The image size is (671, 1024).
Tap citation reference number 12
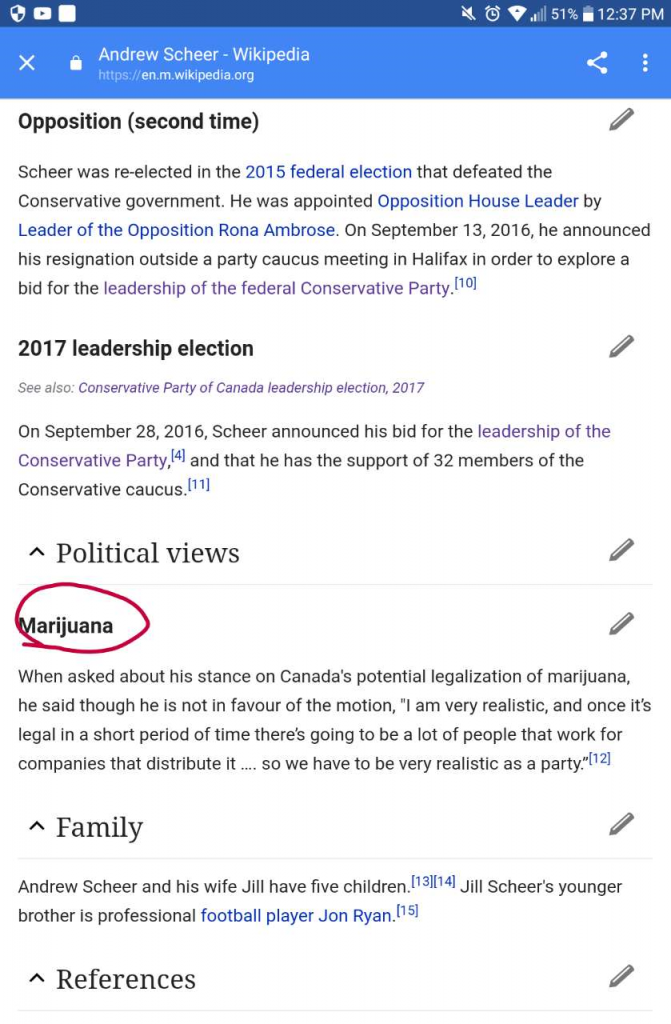(599, 759)
